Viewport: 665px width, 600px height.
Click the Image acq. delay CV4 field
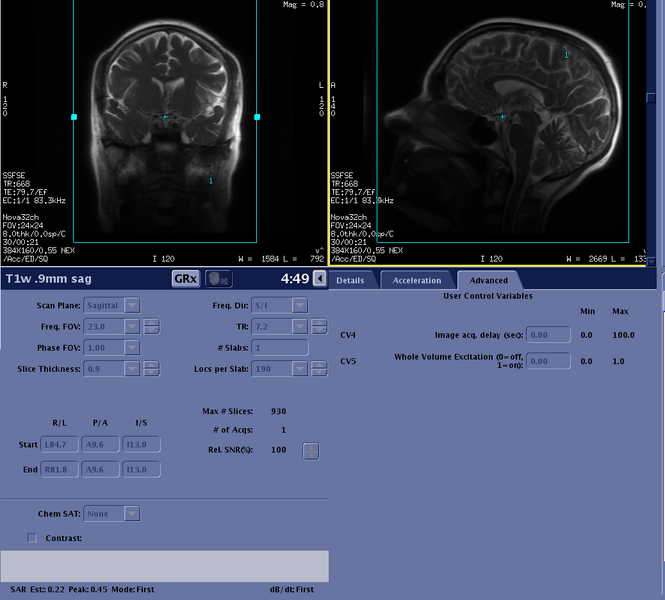click(x=548, y=335)
